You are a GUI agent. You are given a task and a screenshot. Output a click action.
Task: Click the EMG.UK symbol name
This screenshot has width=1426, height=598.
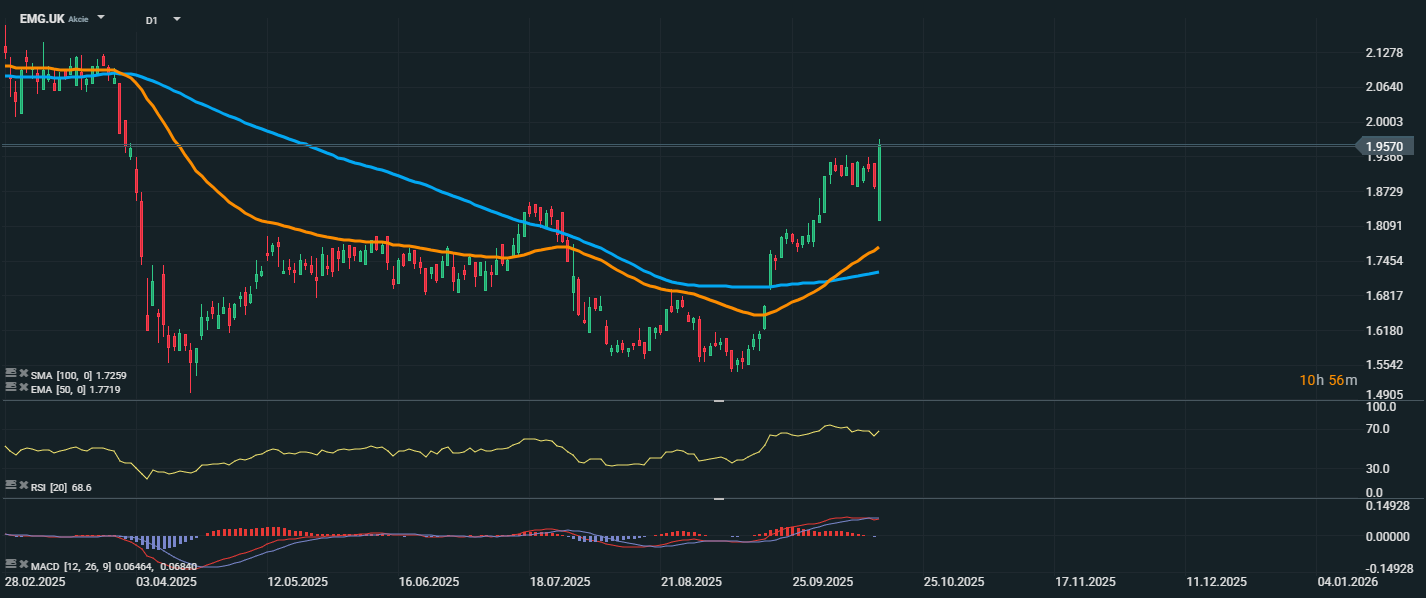click(x=41, y=19)
